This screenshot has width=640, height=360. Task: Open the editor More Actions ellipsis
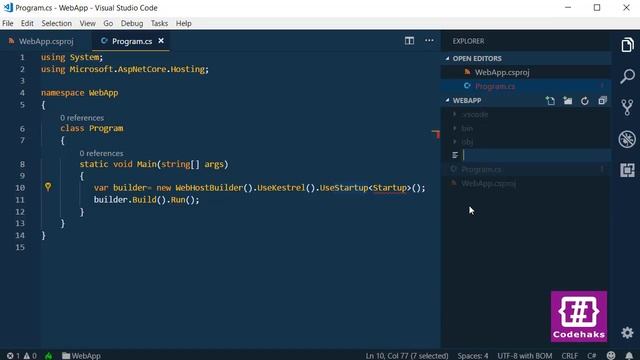429,40
